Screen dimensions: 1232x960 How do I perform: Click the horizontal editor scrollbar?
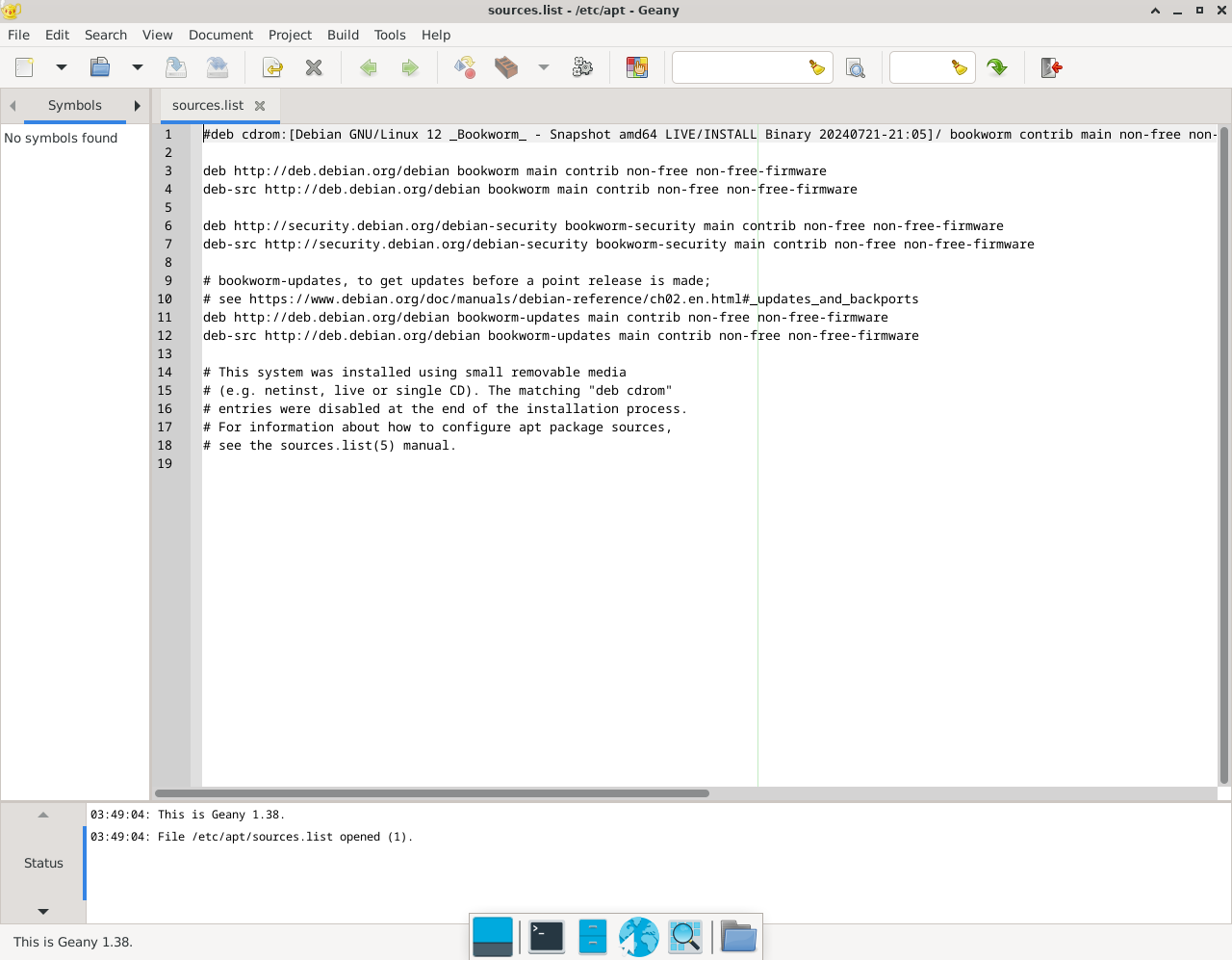pyautogui.click(x=432, y=793)
